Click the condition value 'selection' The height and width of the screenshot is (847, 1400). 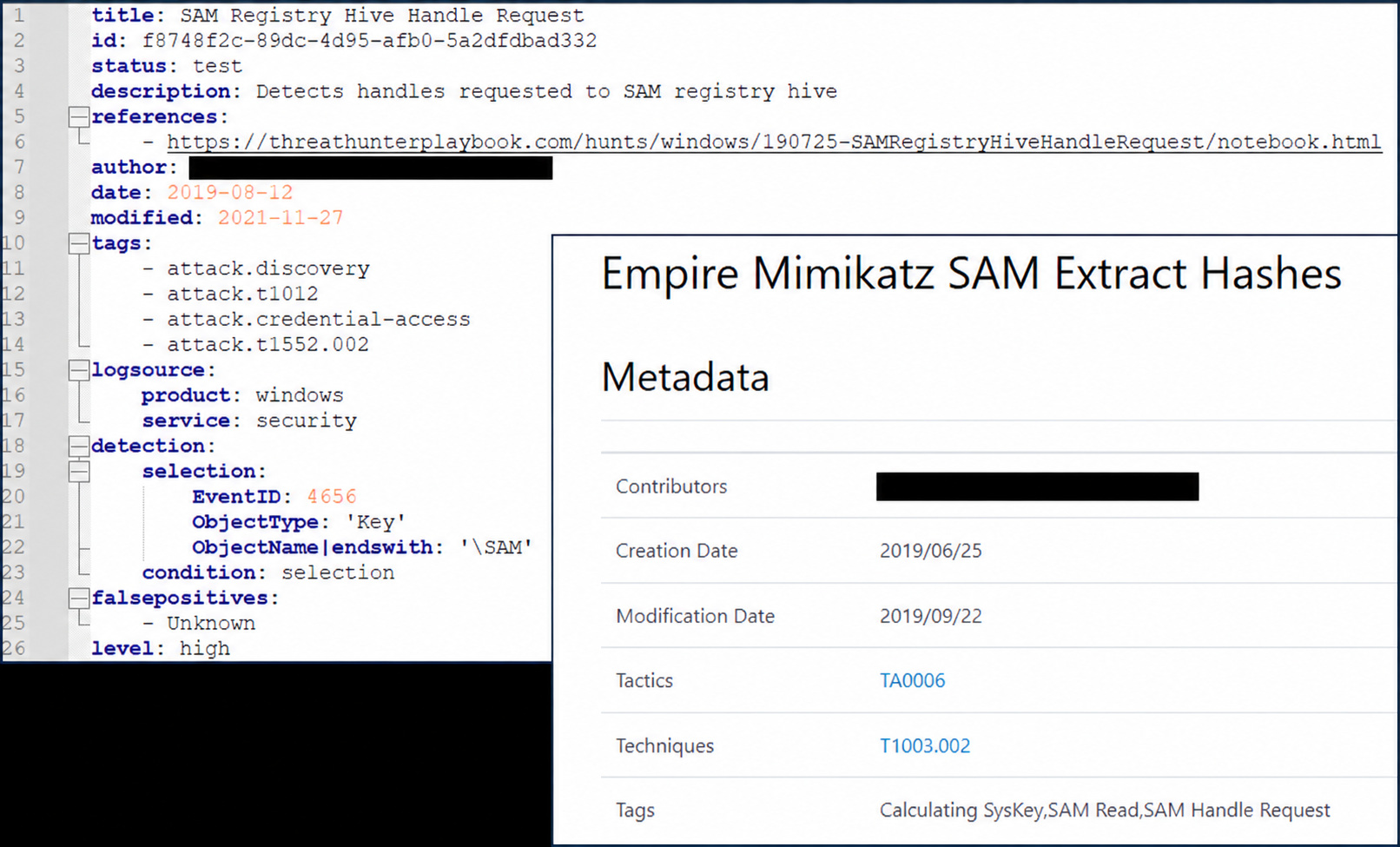338,572
